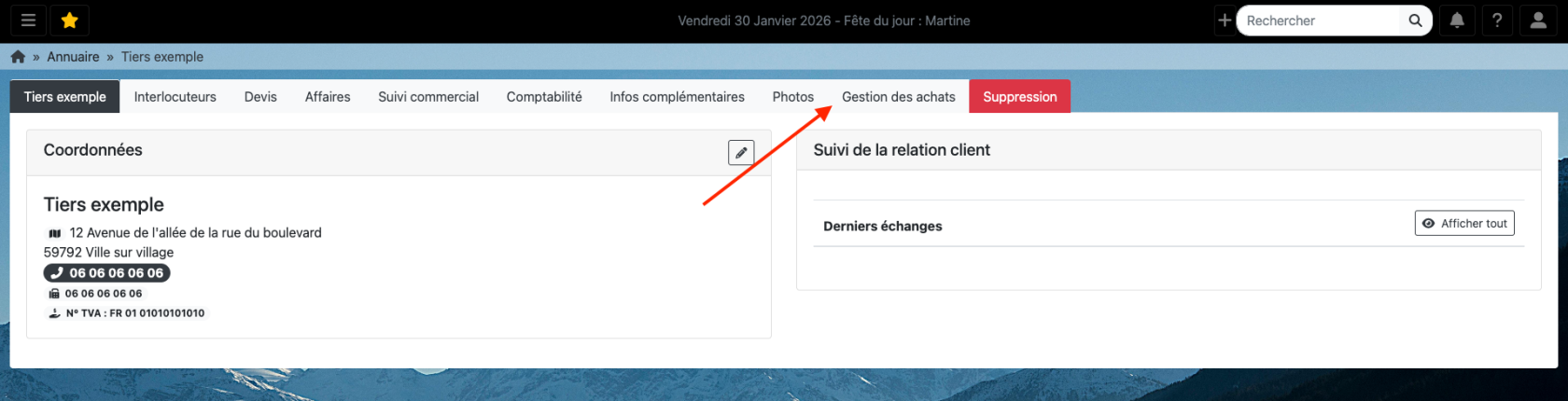Click the Derniers échanges label
Image resolution: width=1568 pixels, height=401 pixels.
tap(883, 227)
